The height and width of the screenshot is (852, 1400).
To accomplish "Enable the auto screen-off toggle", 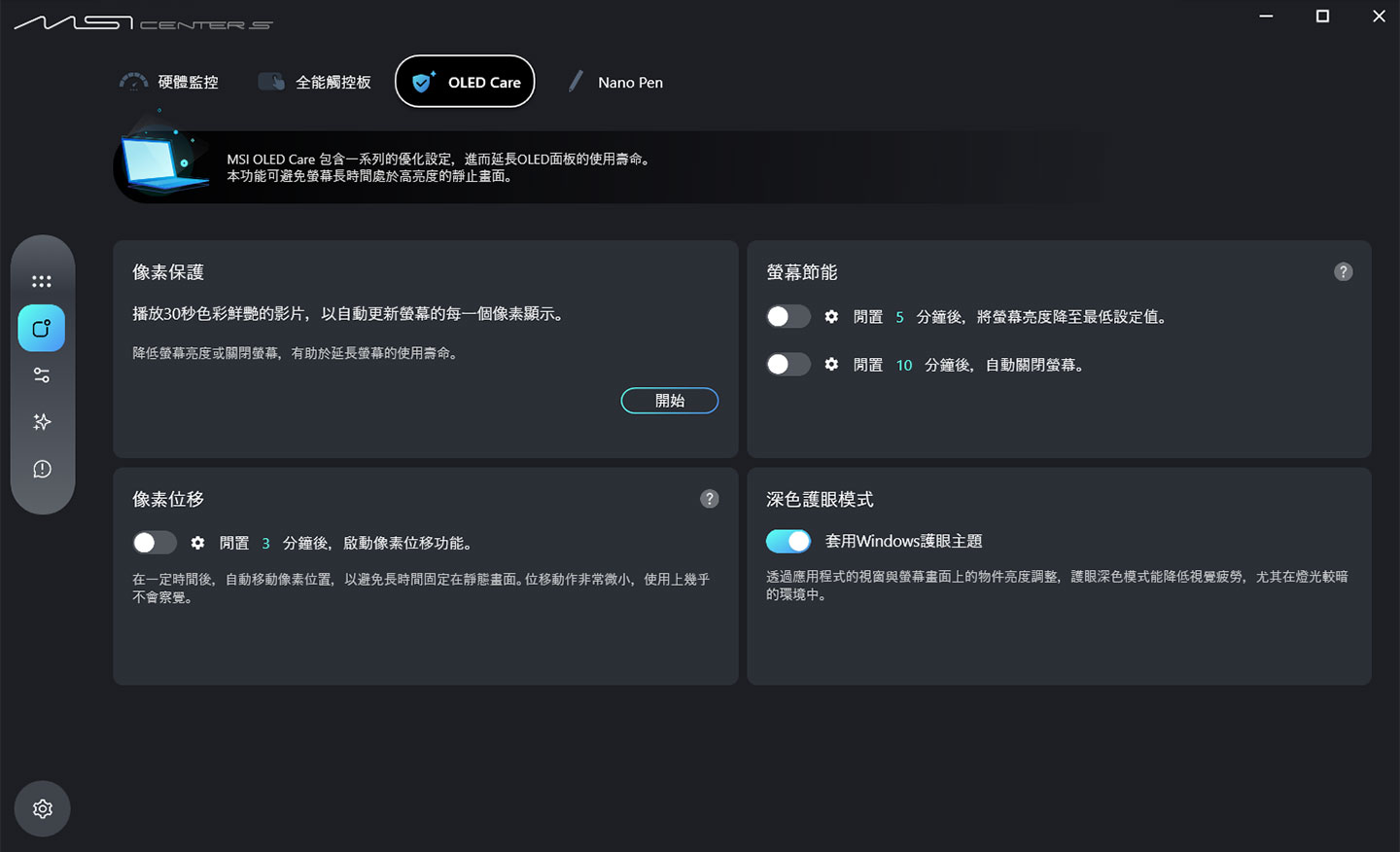I will [788, 364].
